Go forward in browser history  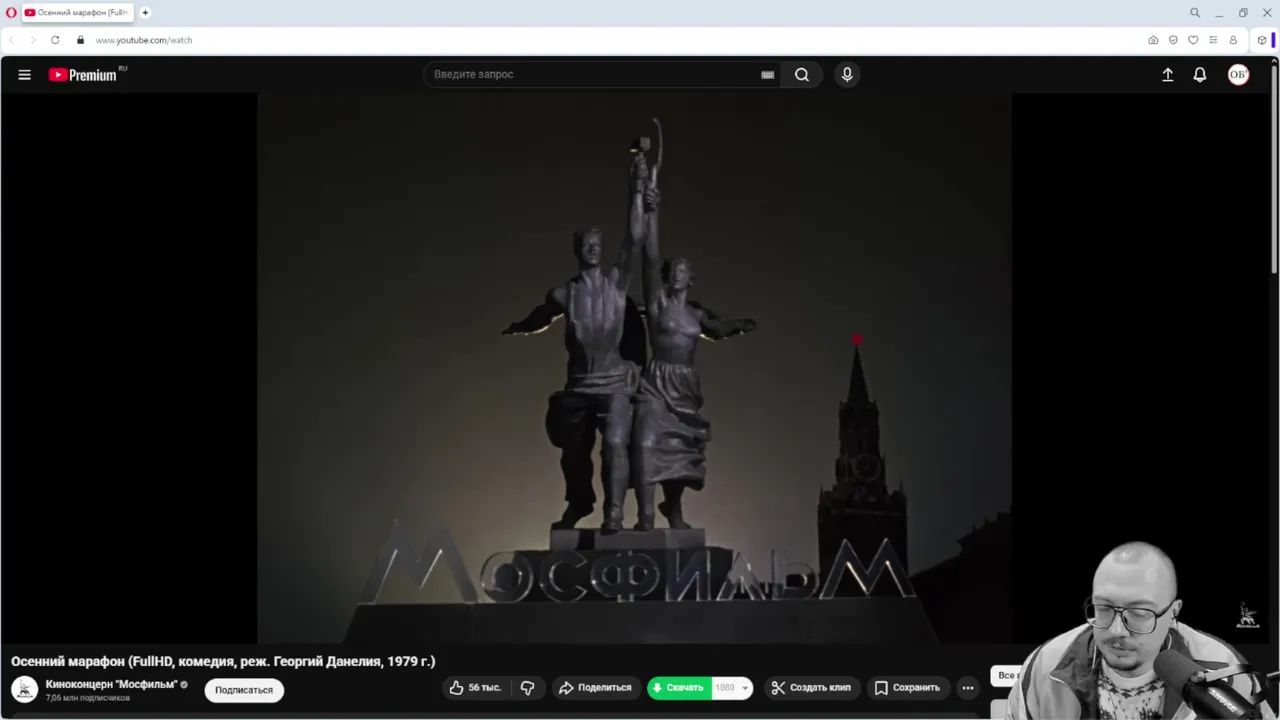[32, 40]
